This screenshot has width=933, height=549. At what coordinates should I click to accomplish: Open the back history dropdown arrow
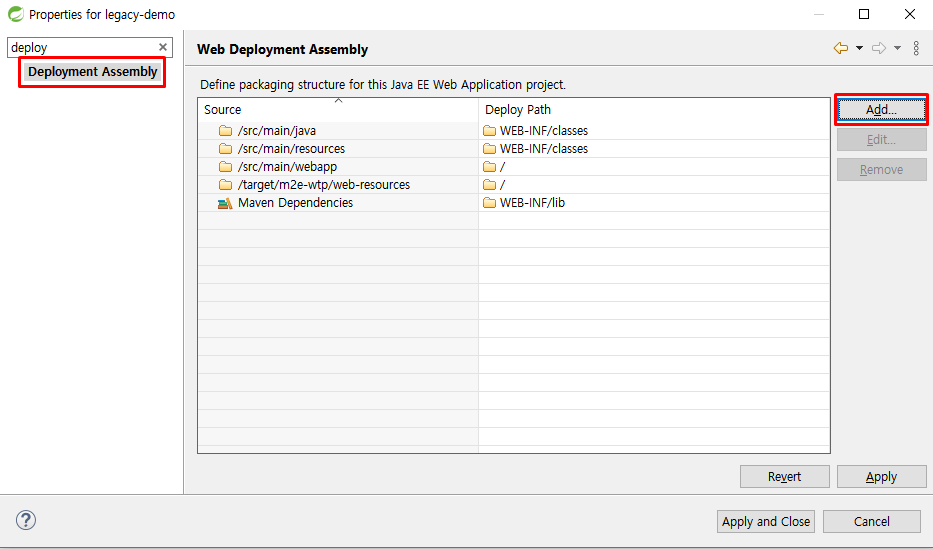click(859, 48)
